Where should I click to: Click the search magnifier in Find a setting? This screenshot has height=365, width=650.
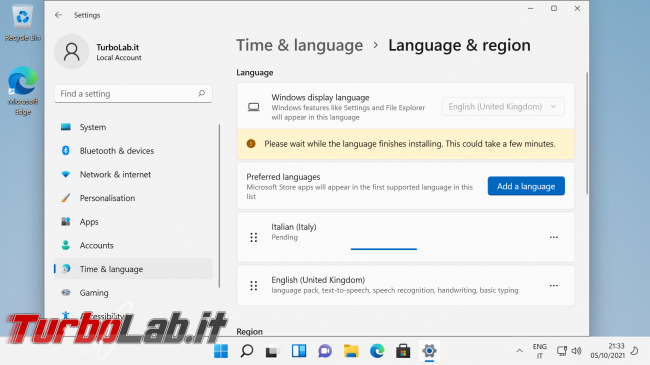click(x=201, y=94)
